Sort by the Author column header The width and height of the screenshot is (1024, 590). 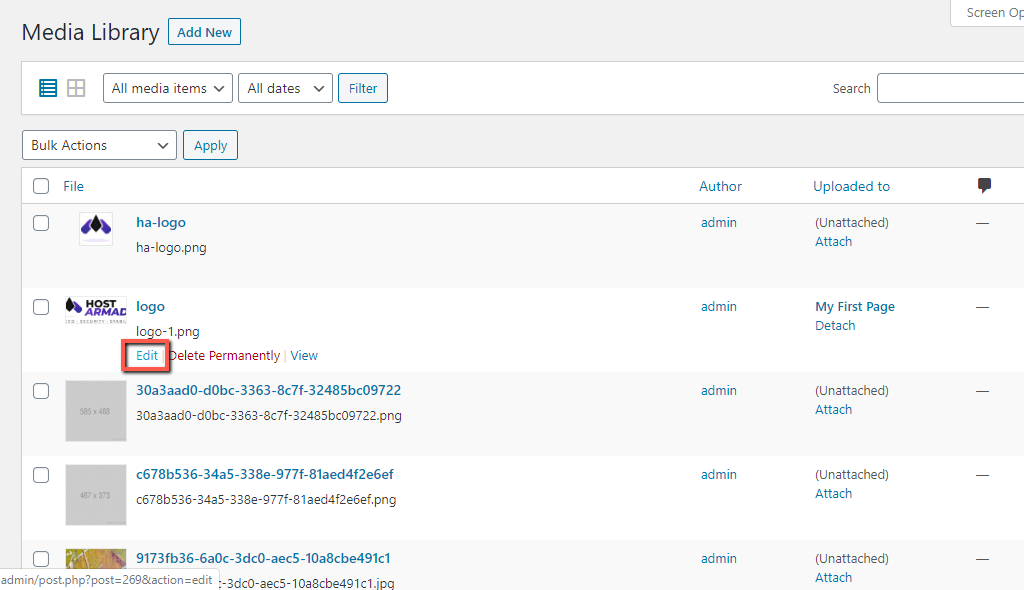720,186
